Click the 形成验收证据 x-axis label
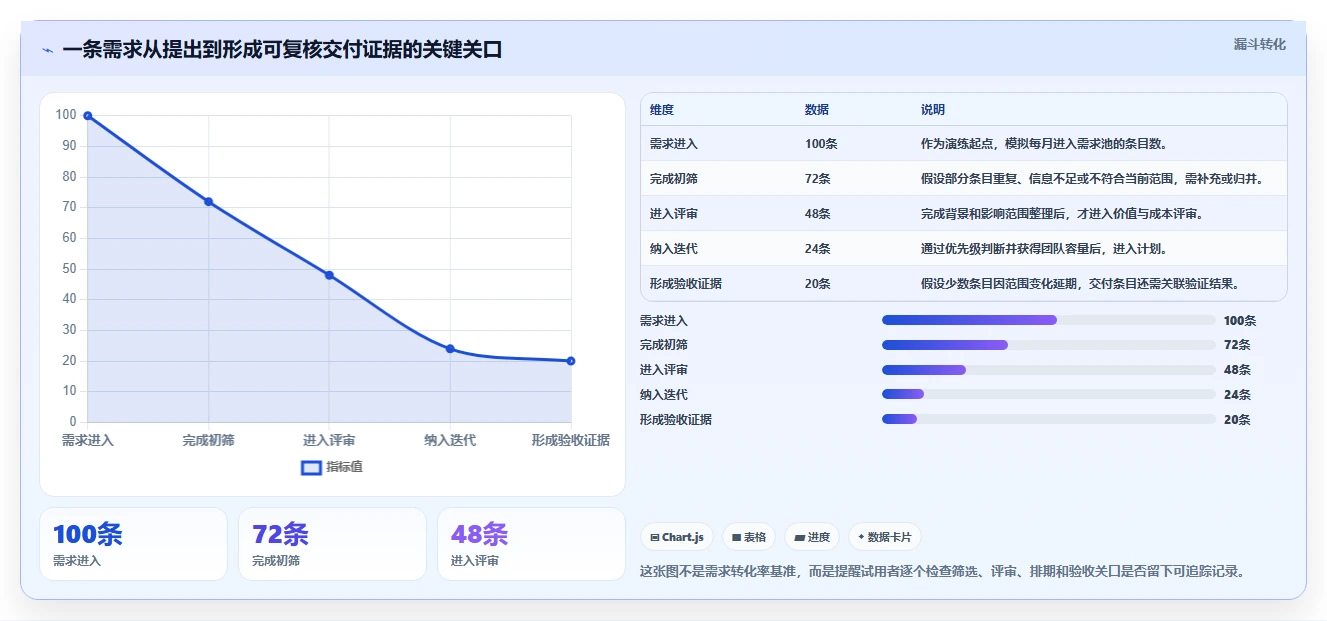Image resolution: width=1327 pixels, height=621 pixels. coord(571,440)
